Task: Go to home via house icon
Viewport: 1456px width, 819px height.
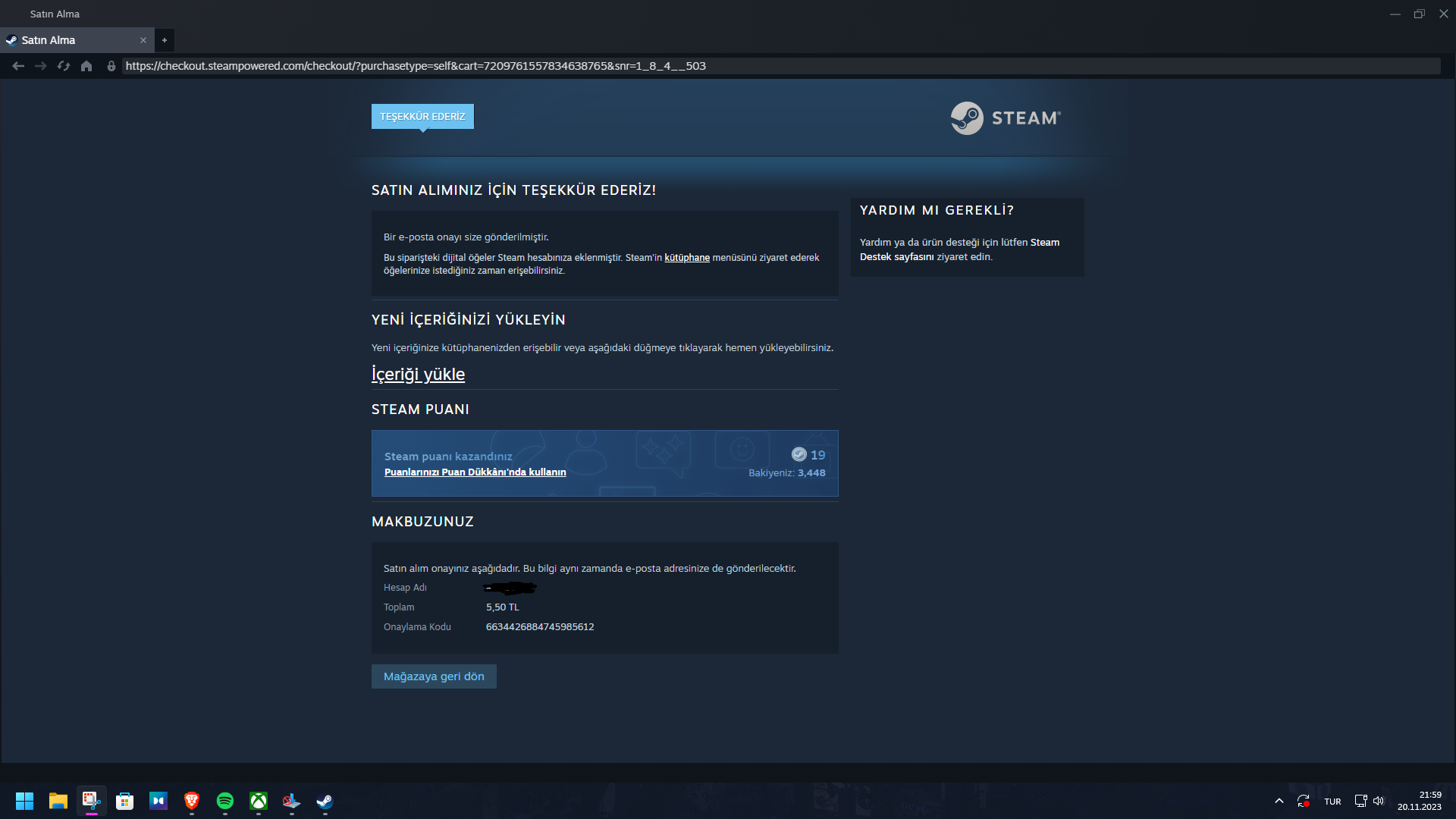Action: click(x=86, y=66)
